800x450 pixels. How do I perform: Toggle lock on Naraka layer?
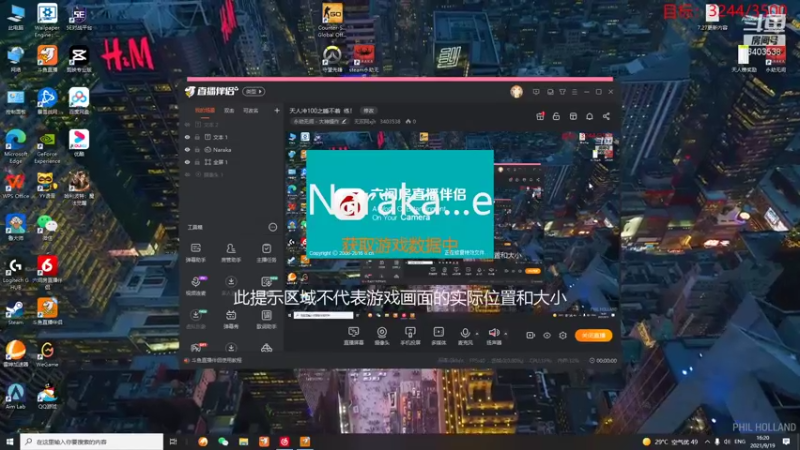click(197, 150)
